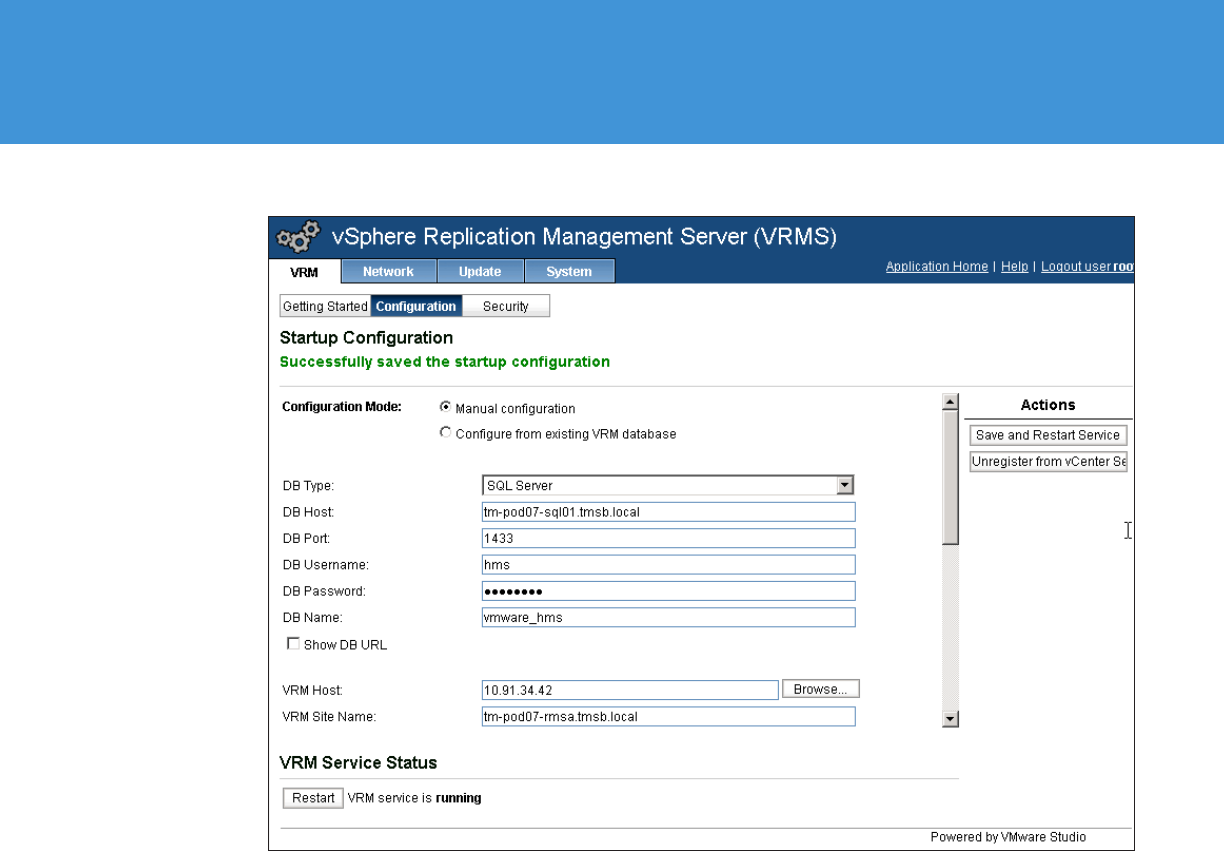This screenshot has height=851, width=1224.
Task: Open the DB Type dropdown
Action: 668,486
